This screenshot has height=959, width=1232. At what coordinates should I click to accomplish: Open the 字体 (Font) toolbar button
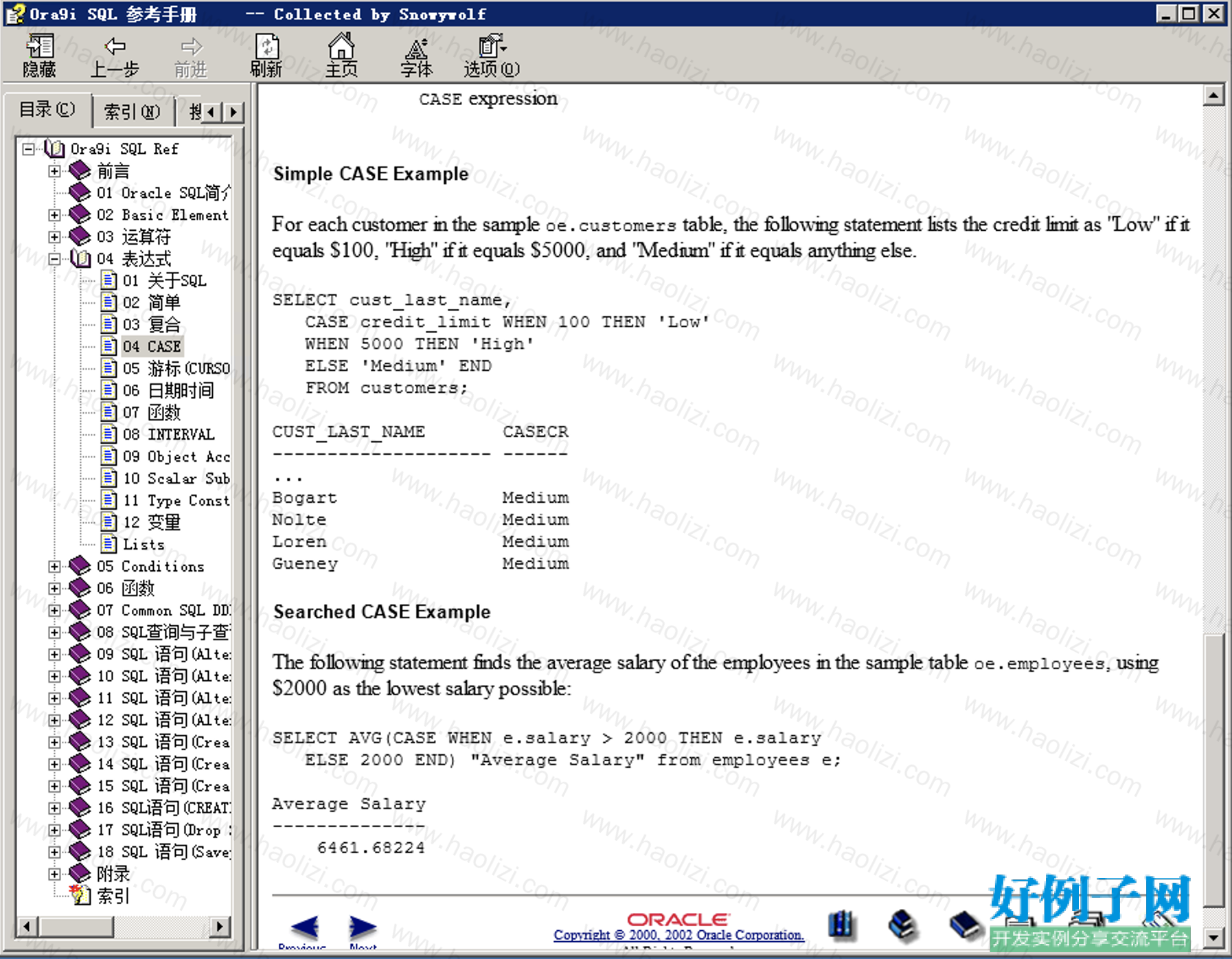pyautogui.click(x=416, y=56)
